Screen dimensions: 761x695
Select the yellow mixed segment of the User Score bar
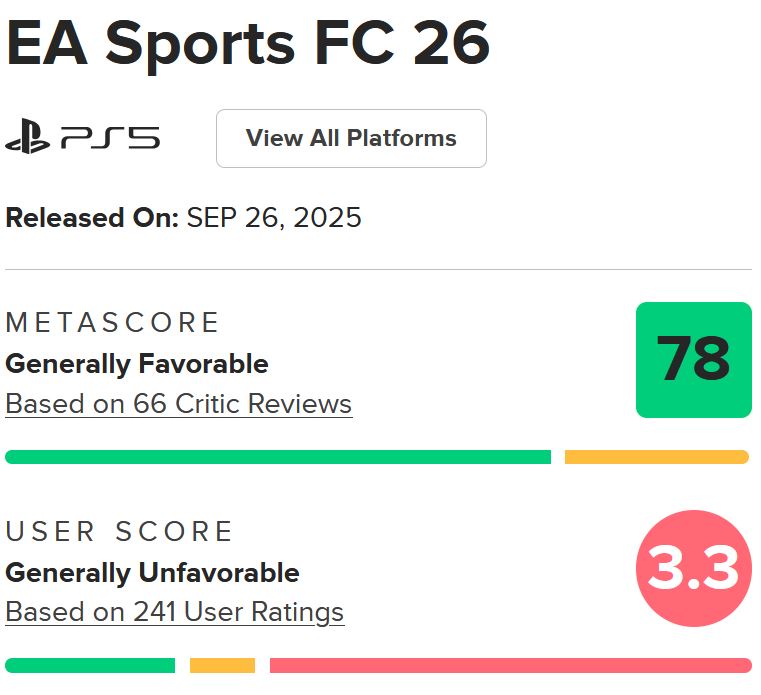click(222, 665)
